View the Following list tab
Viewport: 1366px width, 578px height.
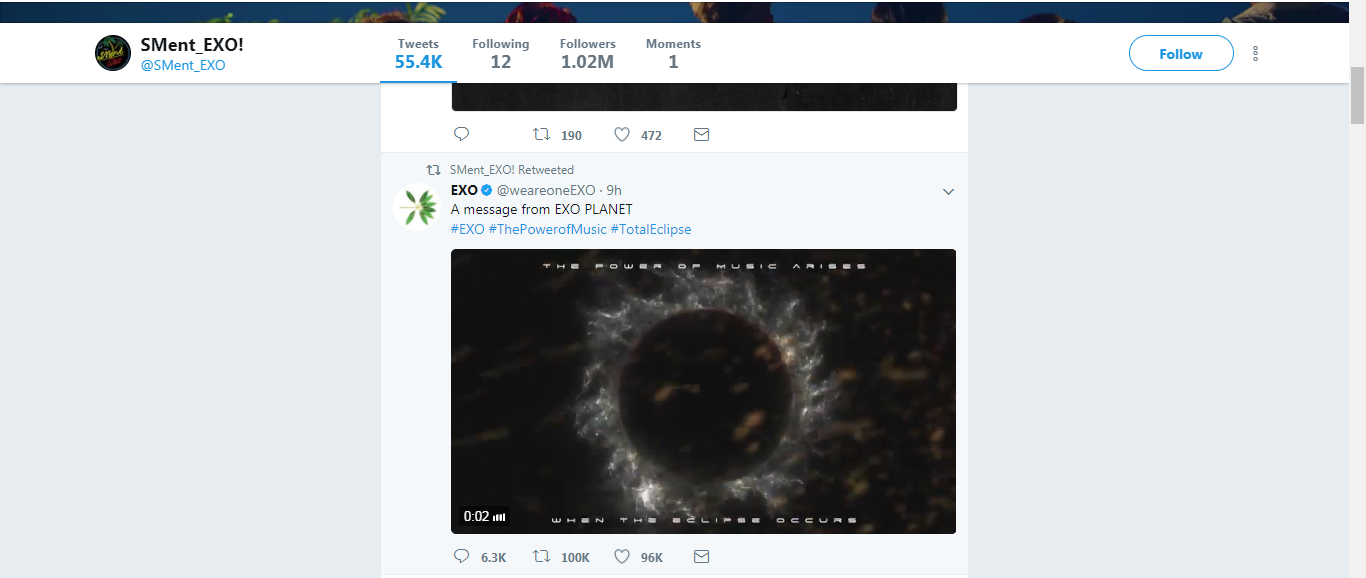click(501, 54)
